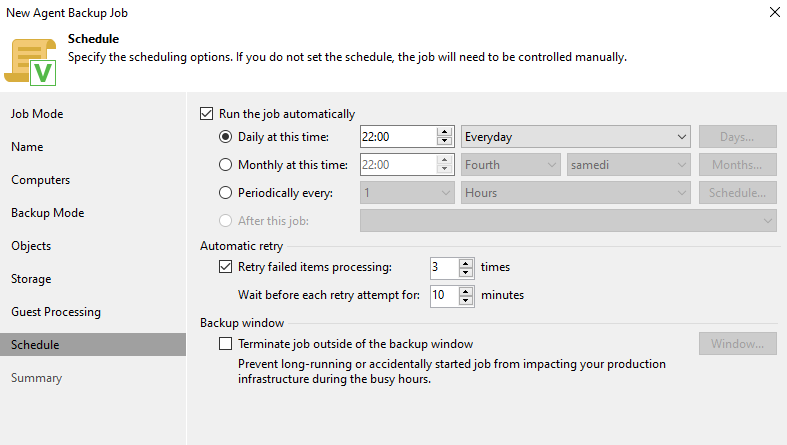Image resolution: width=787 pixels, height=445 pixels.
Task: Select Monthly at this time option
Action: (x=225, y=165)
